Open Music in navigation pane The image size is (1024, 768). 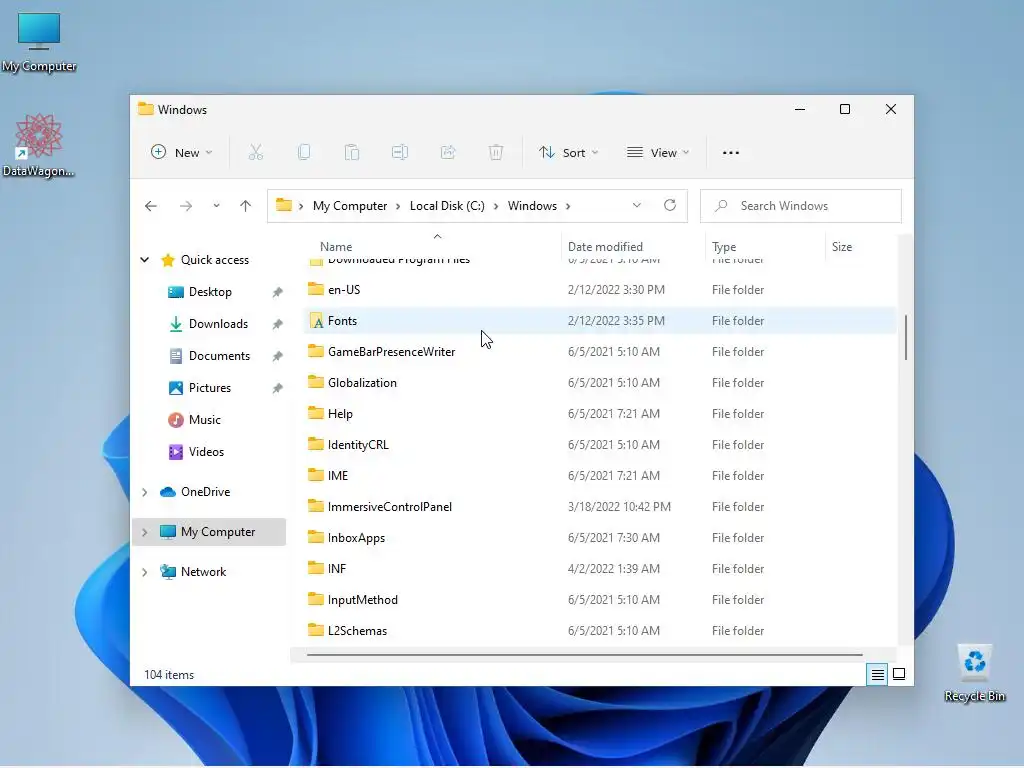point(204,420)
